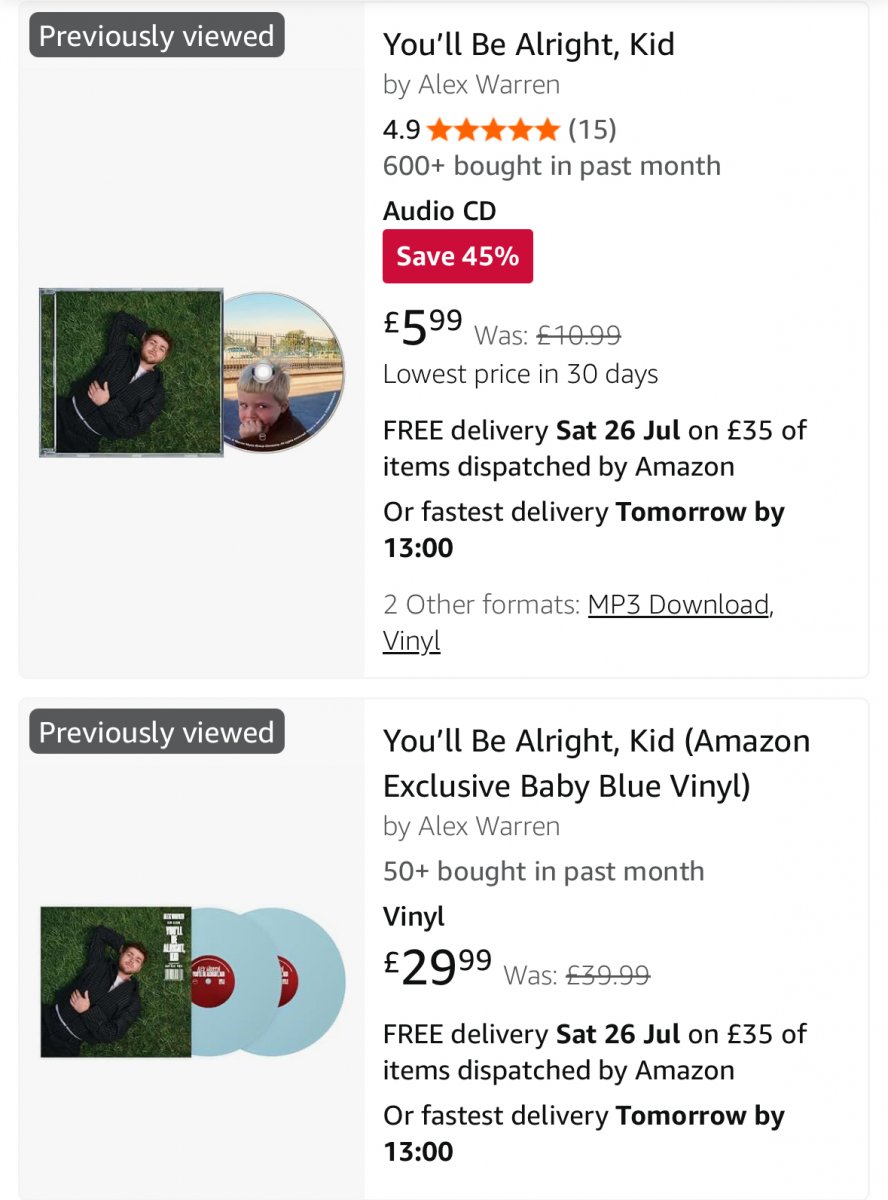Click the second Previously viewed label
This screenshot has width=888, height=1200.
point(157,732)
